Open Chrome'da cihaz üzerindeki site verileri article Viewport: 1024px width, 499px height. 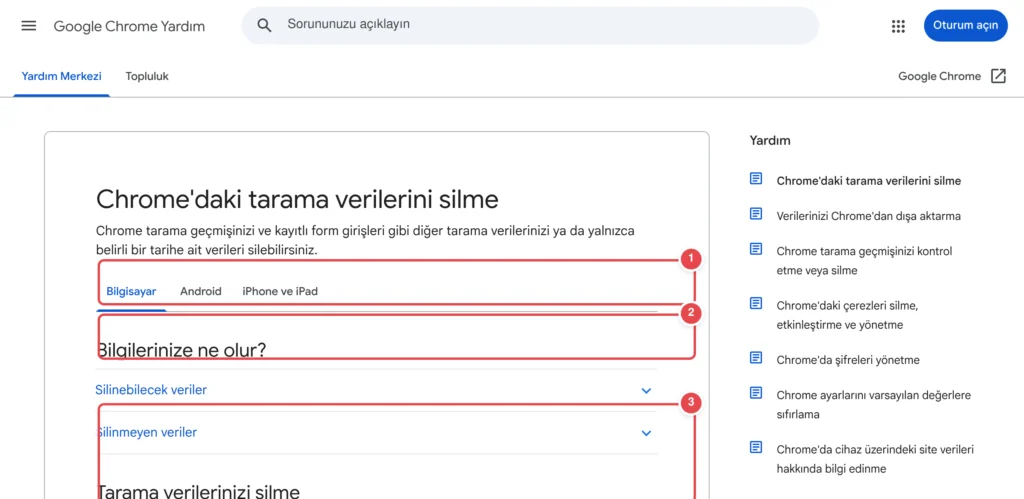pyautogui.click(x=875, y=459)
